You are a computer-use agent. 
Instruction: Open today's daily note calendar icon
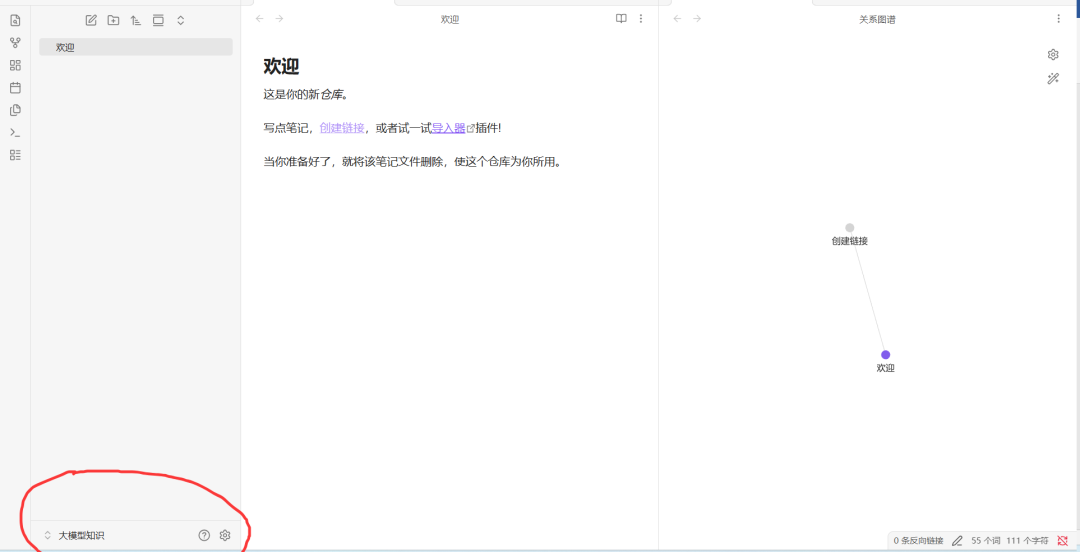[15, 88]
